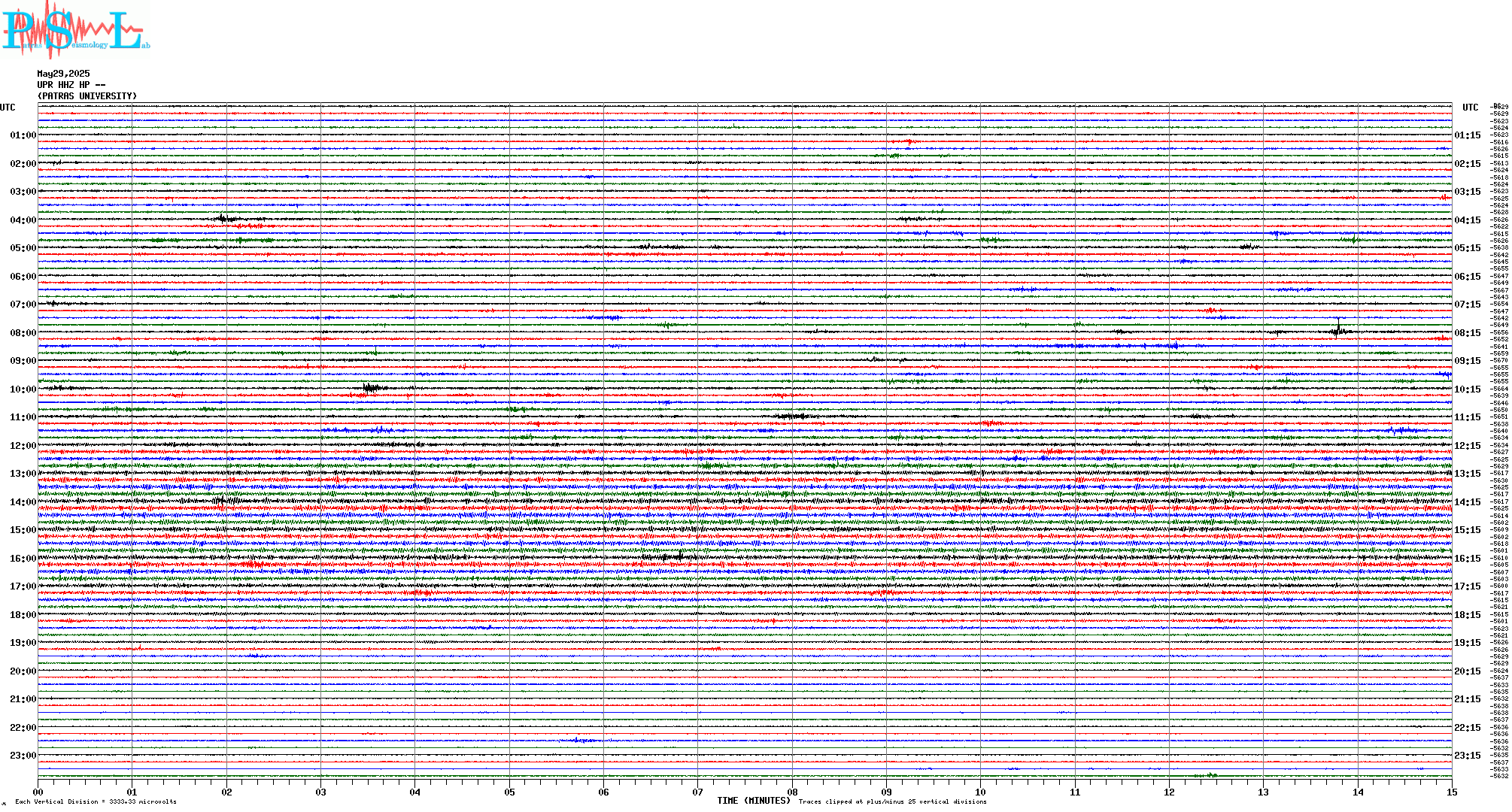Screen dimensions: 1512x812
Task: Select the 14:00 hour label
Action: (23, 502)
